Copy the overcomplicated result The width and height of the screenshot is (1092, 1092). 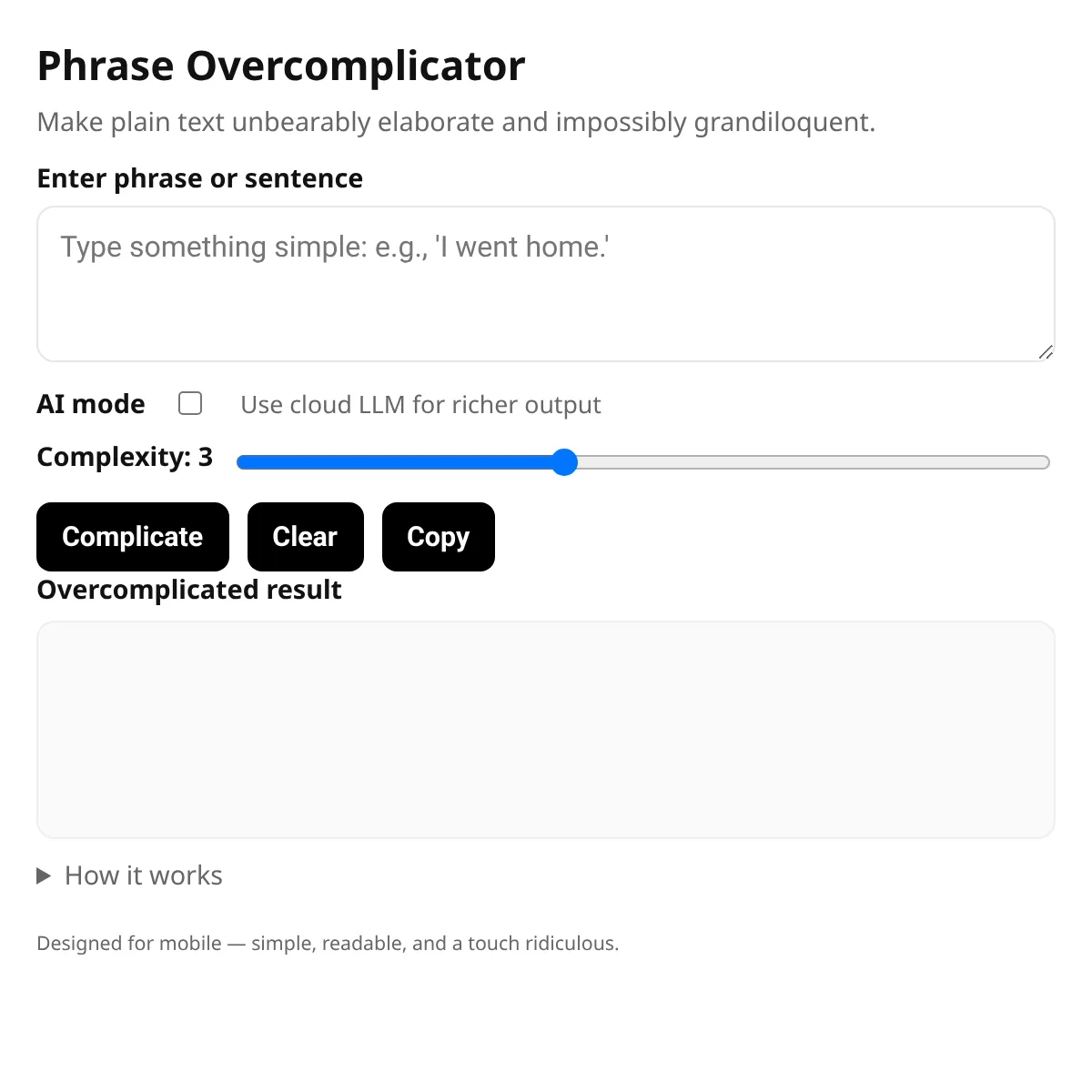point(439,537)
